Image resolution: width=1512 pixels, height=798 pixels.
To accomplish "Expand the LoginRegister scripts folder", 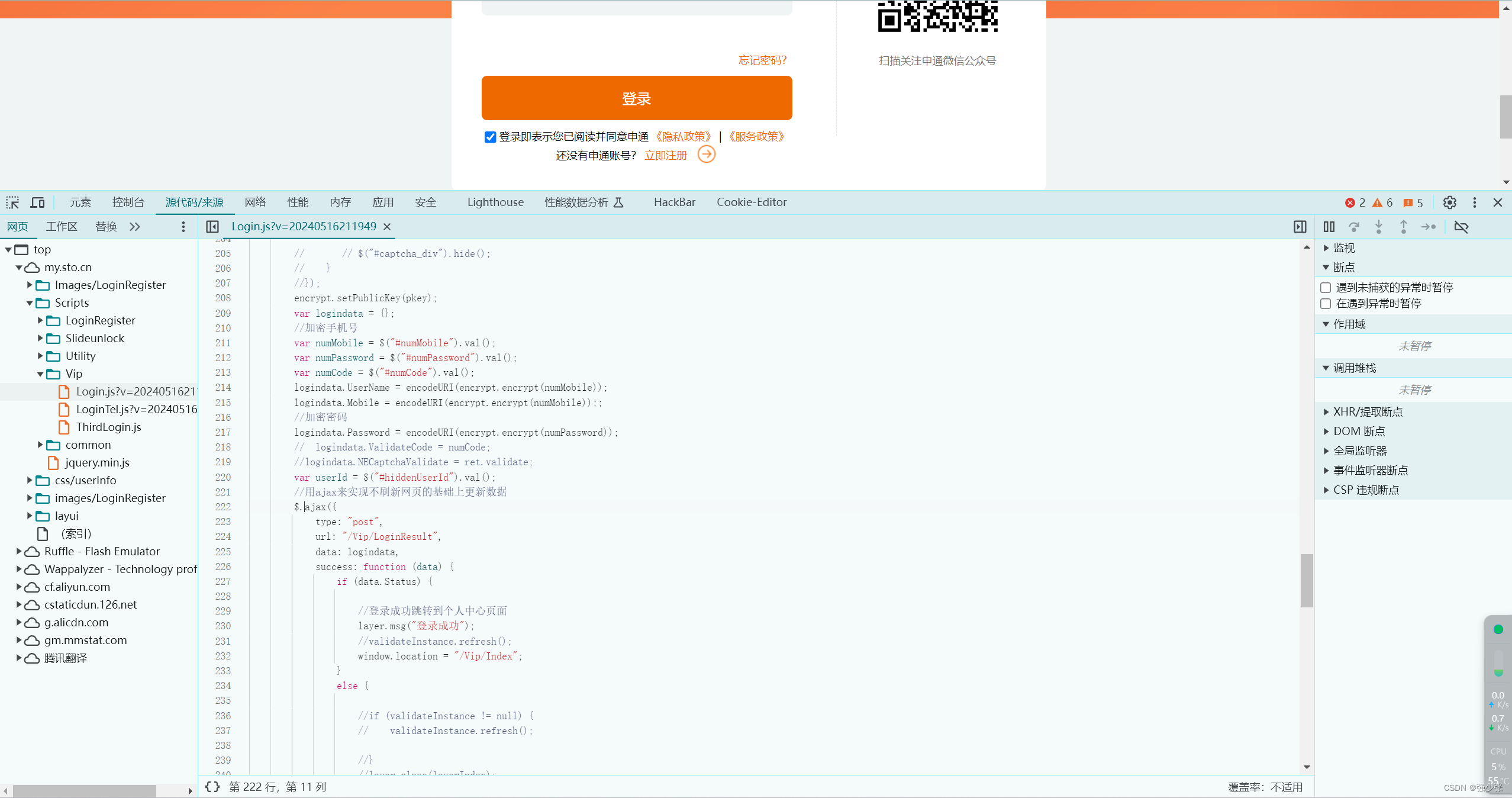I will [x=40, y=320].
